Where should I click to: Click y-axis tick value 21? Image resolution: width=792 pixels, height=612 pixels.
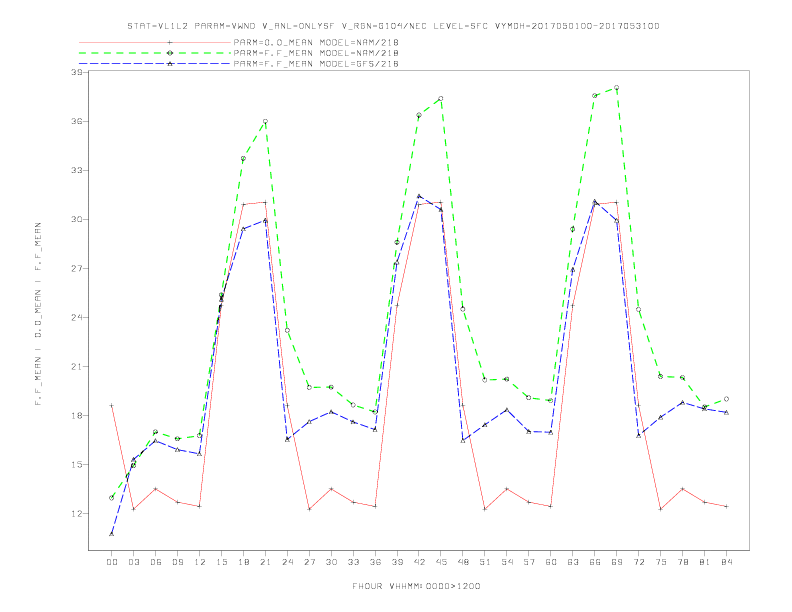(x=76, y=366)
